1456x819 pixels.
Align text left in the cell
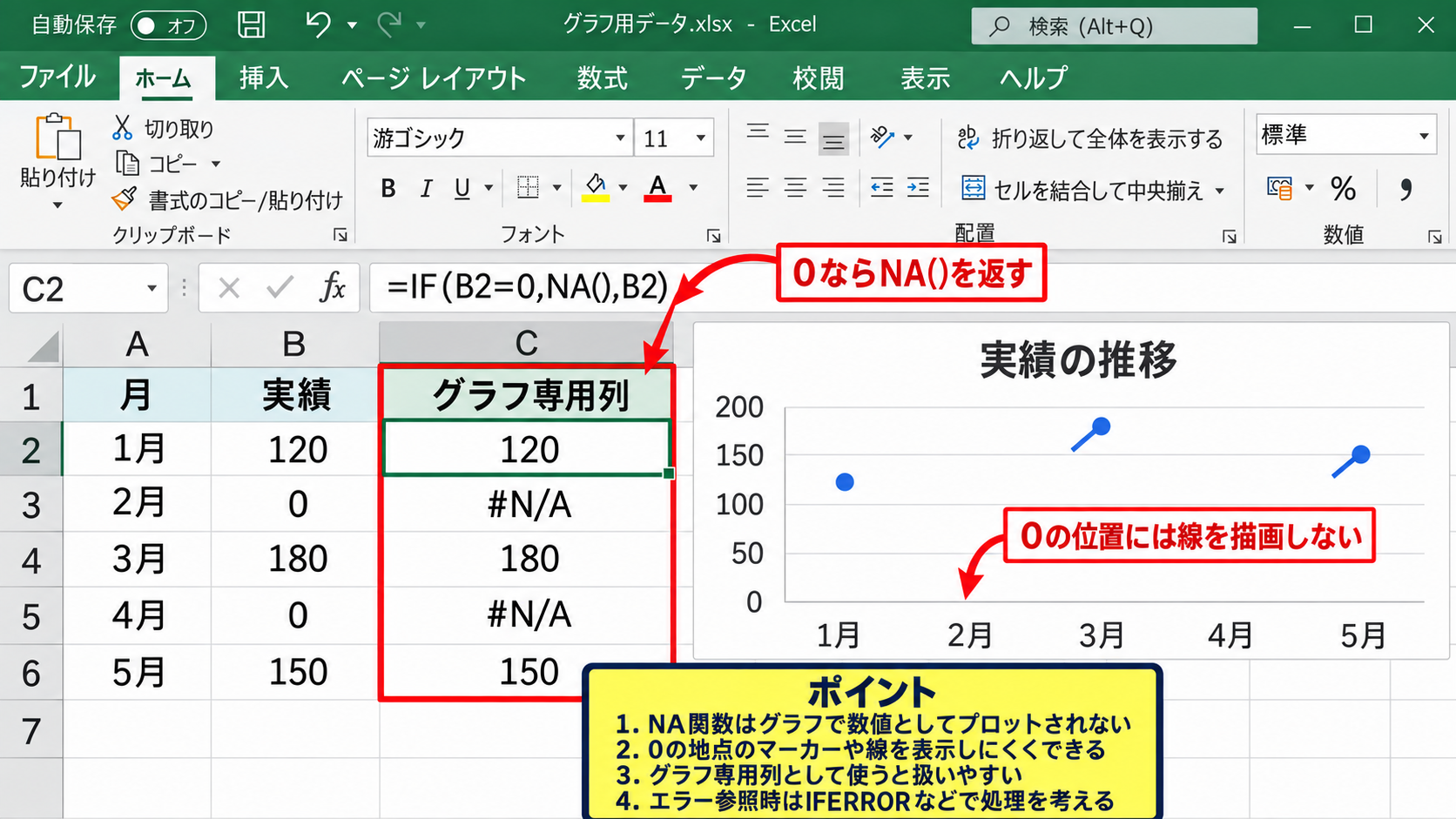click(758, 187)
